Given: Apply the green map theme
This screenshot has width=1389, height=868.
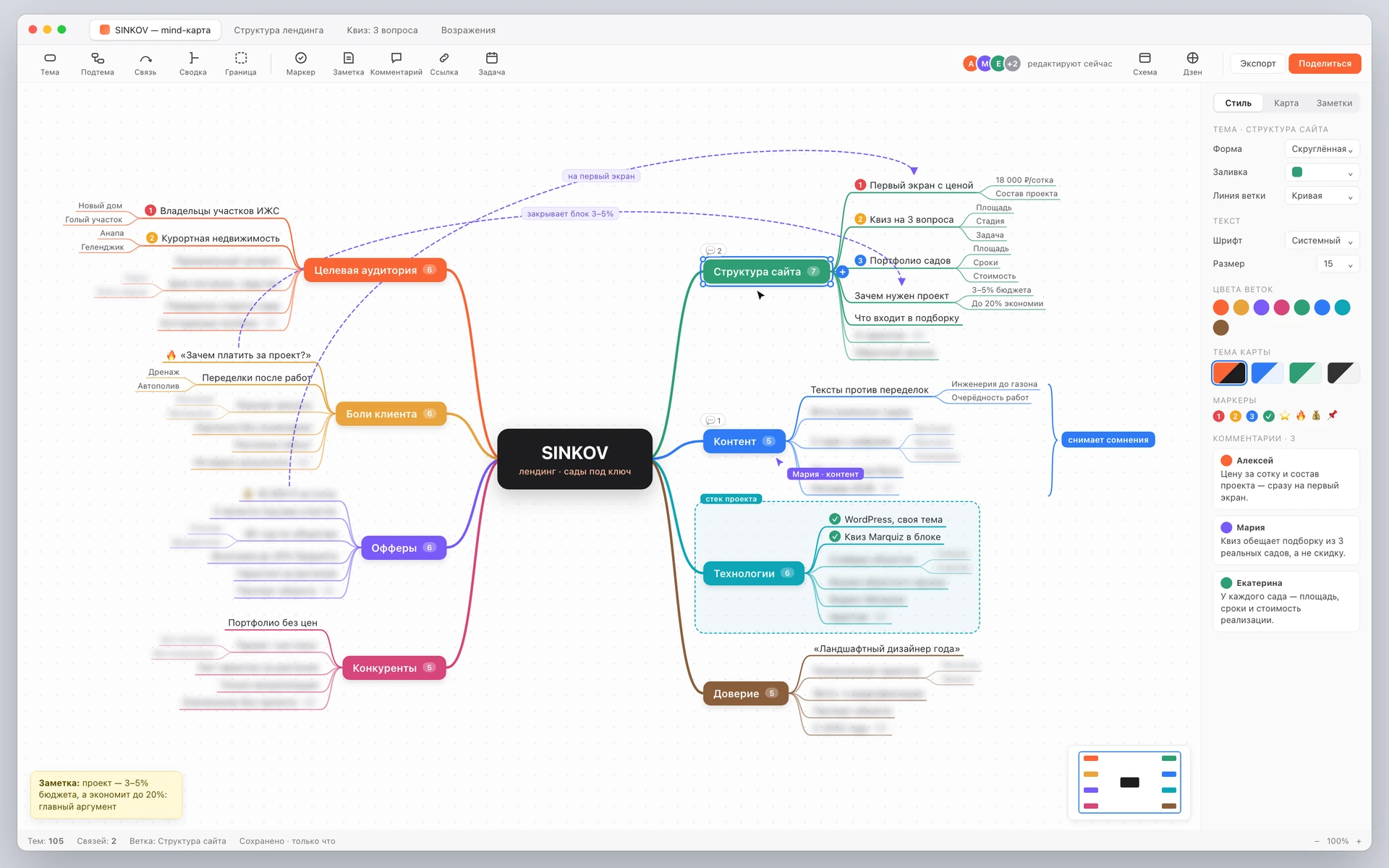Looking at the screenshot, I should tap(1305, 373).
